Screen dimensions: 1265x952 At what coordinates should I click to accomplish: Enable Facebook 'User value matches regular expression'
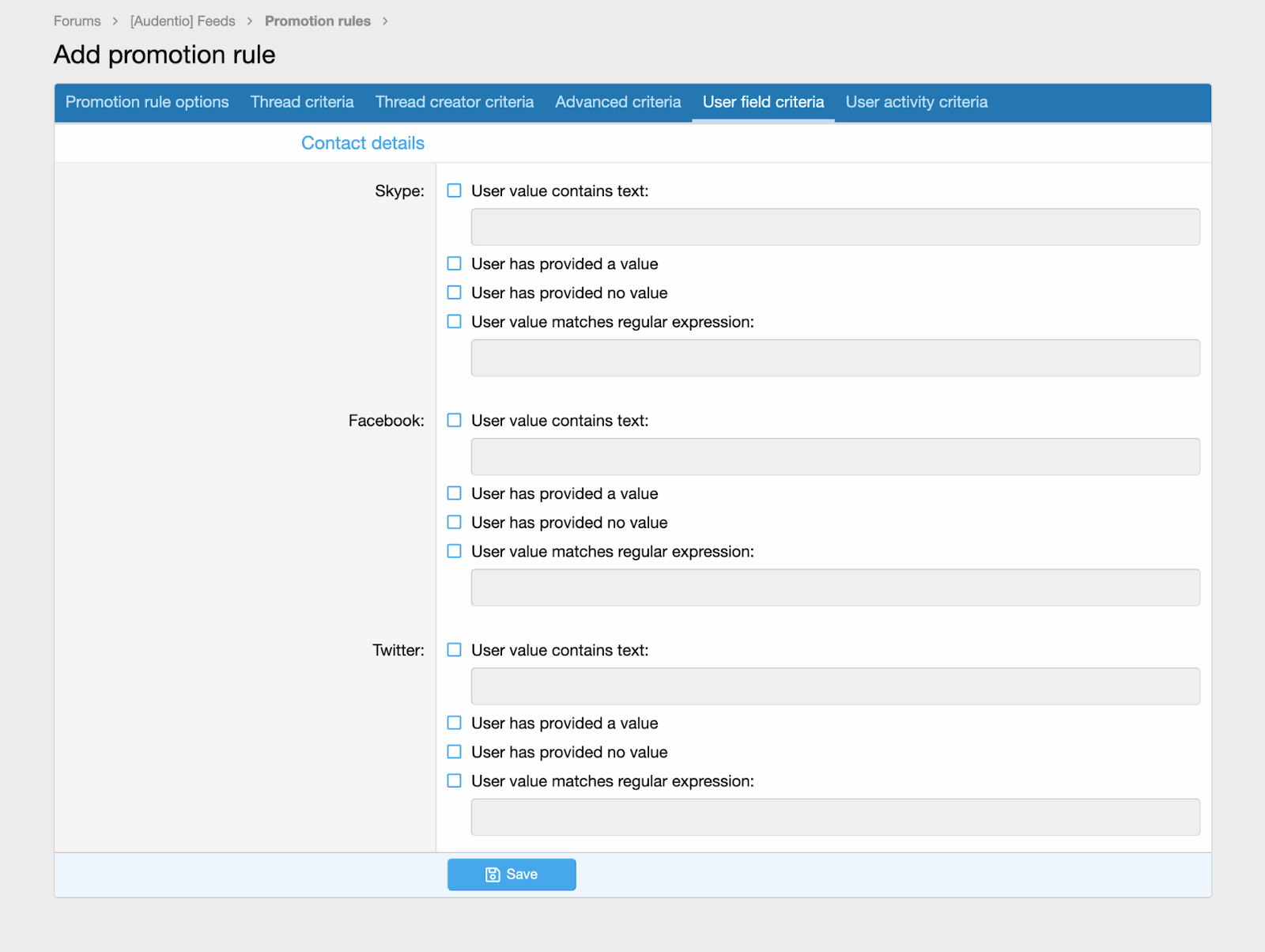pos(455,551)
